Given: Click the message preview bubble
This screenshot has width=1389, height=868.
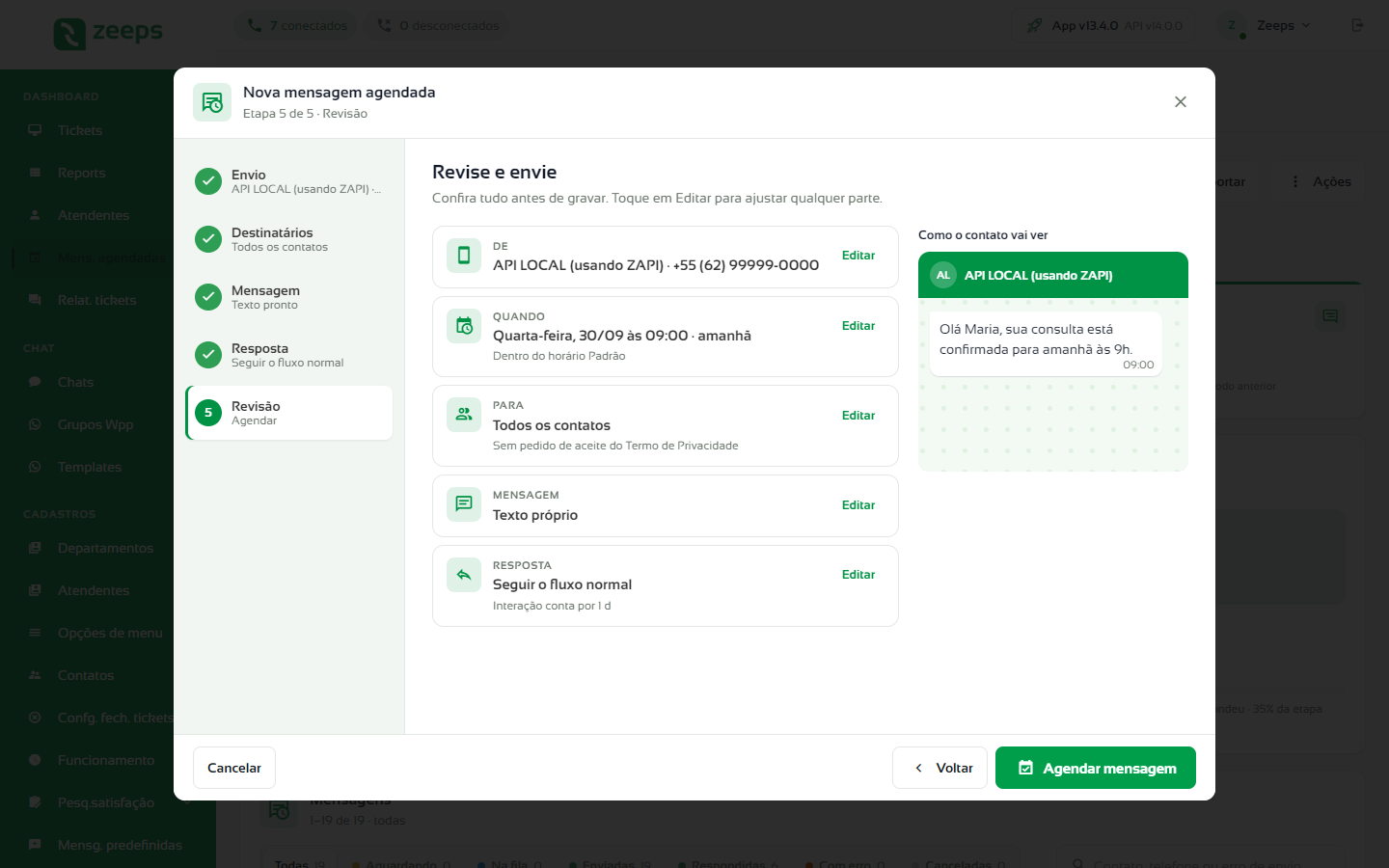Looking at the screenshot, I should (1046, 344).
